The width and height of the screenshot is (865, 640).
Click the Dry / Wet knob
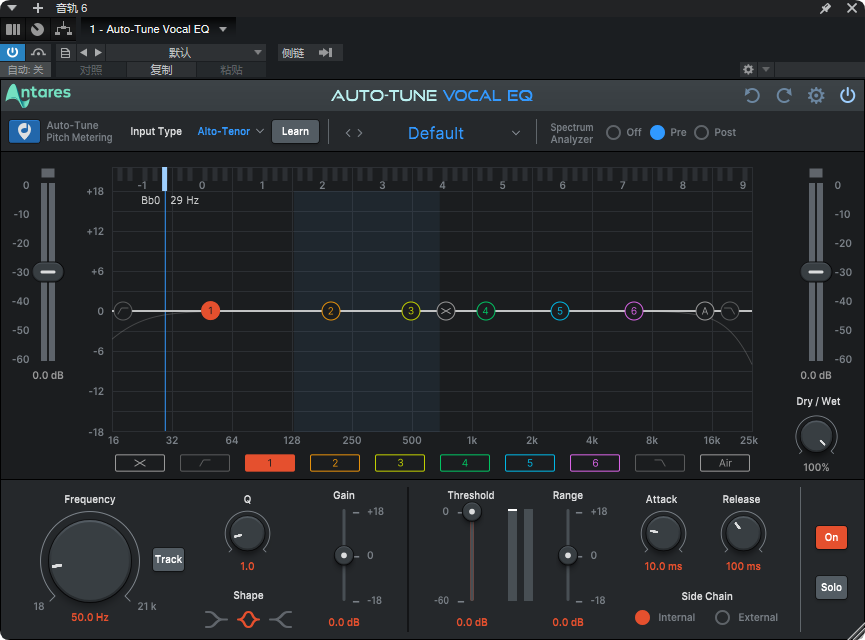(816, 438)
